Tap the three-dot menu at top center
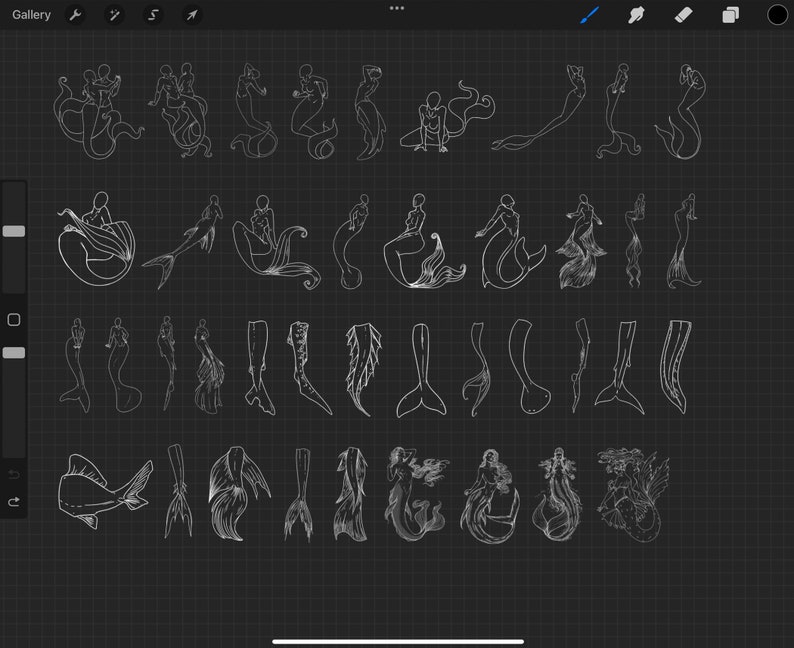This screenshot has height=648, width=794. click(x=397, y=8)
